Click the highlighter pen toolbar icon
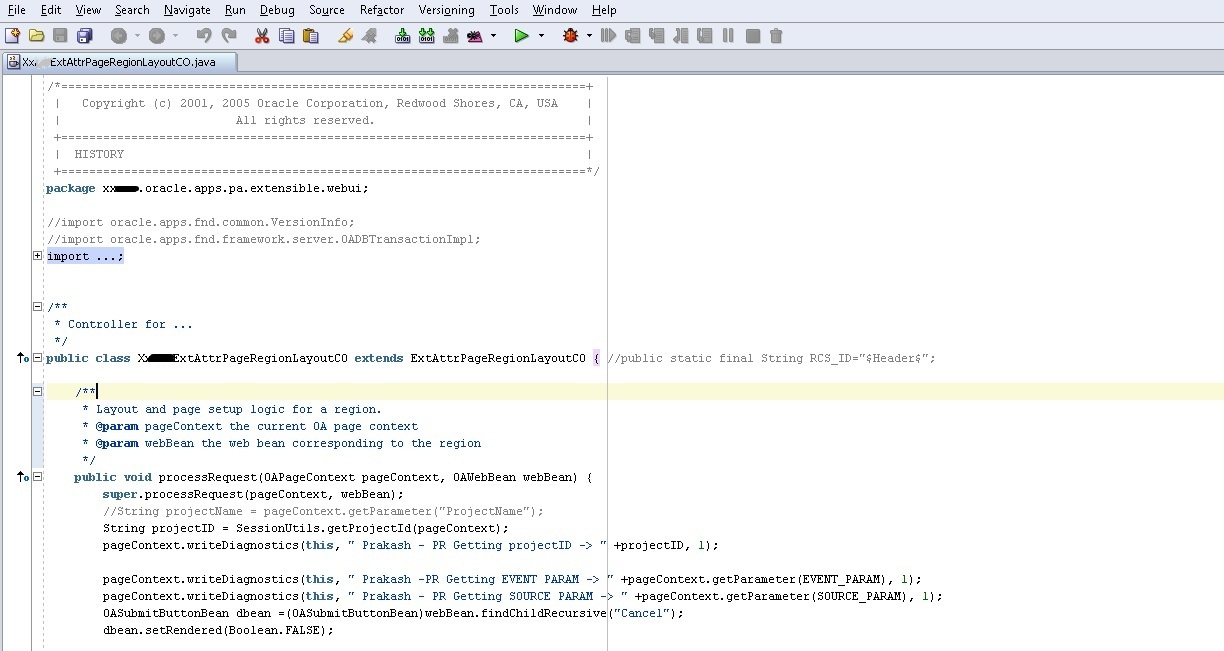 (x=346, y=36)
